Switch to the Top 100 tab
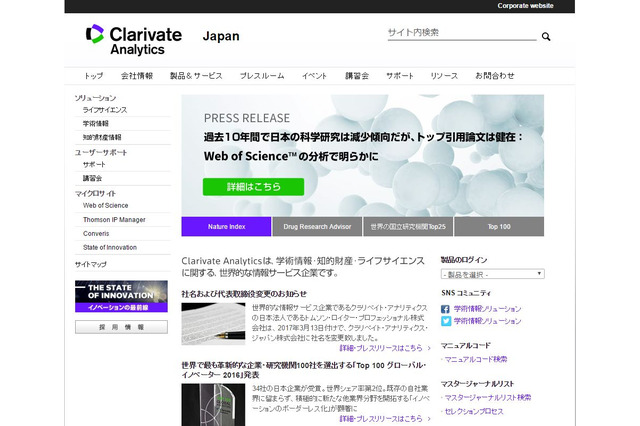Screen dimensions: 640x426 [x=499, y=226]
